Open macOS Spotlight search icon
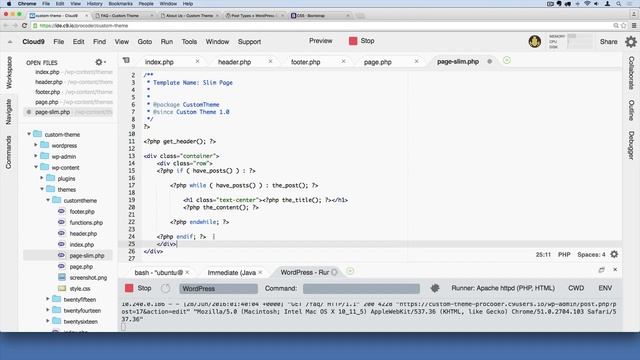Screen dimensions: 640x360 tap(619, 4)
